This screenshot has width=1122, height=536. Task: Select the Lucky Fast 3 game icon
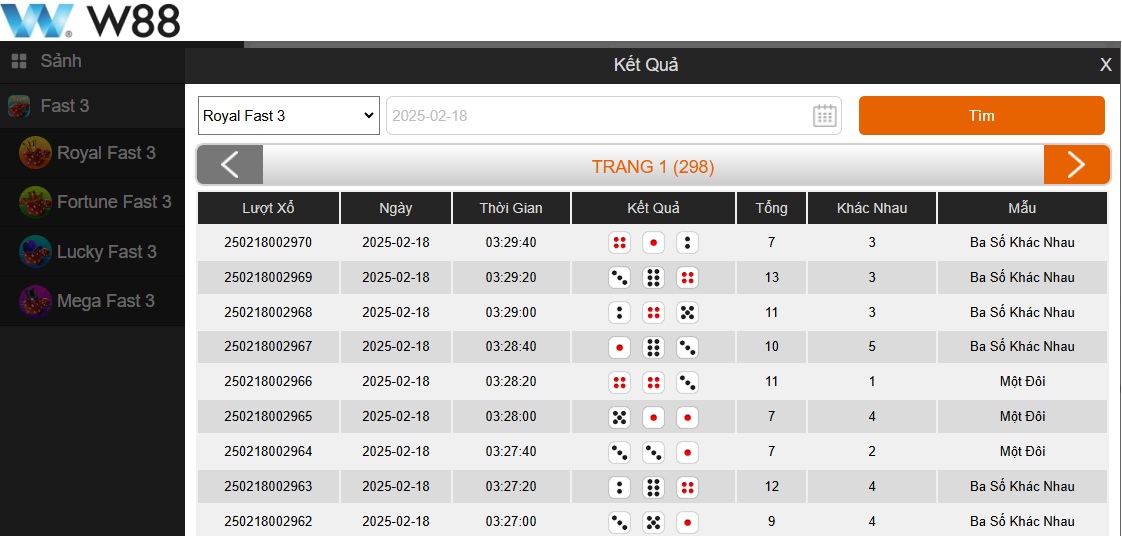pos(35,252)
